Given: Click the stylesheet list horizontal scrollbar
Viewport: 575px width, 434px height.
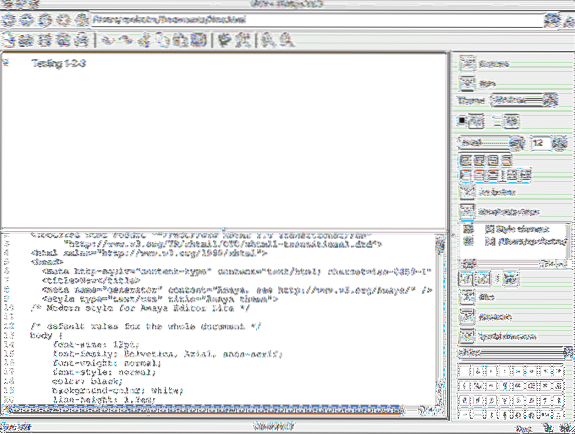Looking at the screenshot, I should coord(513,263).
